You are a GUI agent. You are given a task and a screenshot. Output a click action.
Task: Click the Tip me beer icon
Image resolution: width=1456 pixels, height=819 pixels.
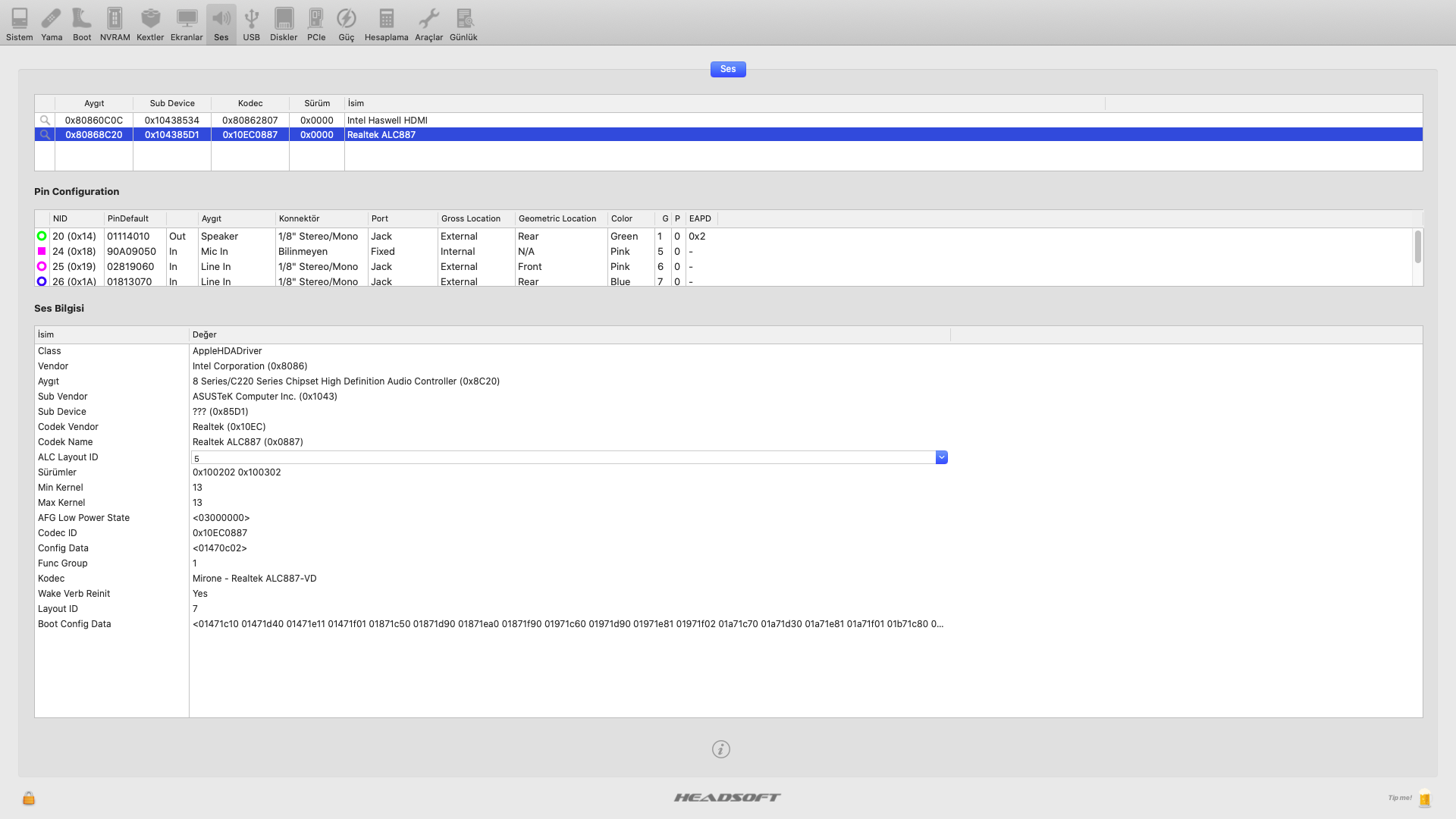(x=1424, y=798)
